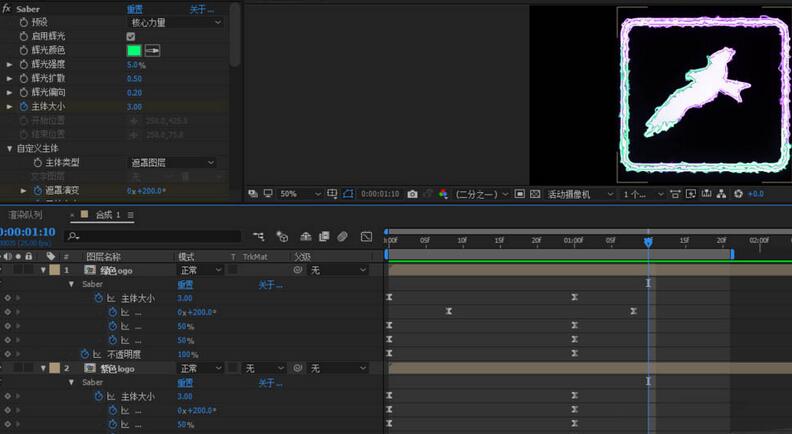This screenshot has width=792, height=434.
Task: Select the 合成 1 timeline tab
Action: 106,215
